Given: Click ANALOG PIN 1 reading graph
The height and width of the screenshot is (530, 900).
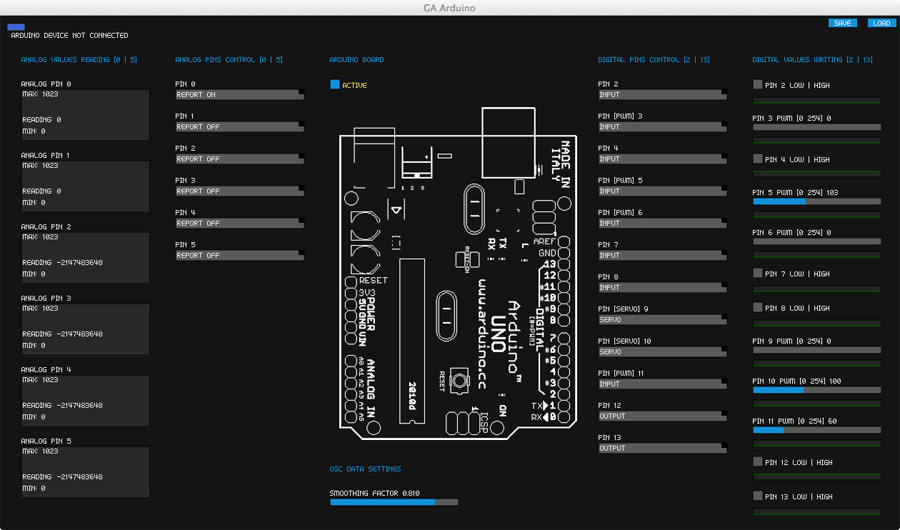Looking at the screenshot, I should (x=86, y=186).
